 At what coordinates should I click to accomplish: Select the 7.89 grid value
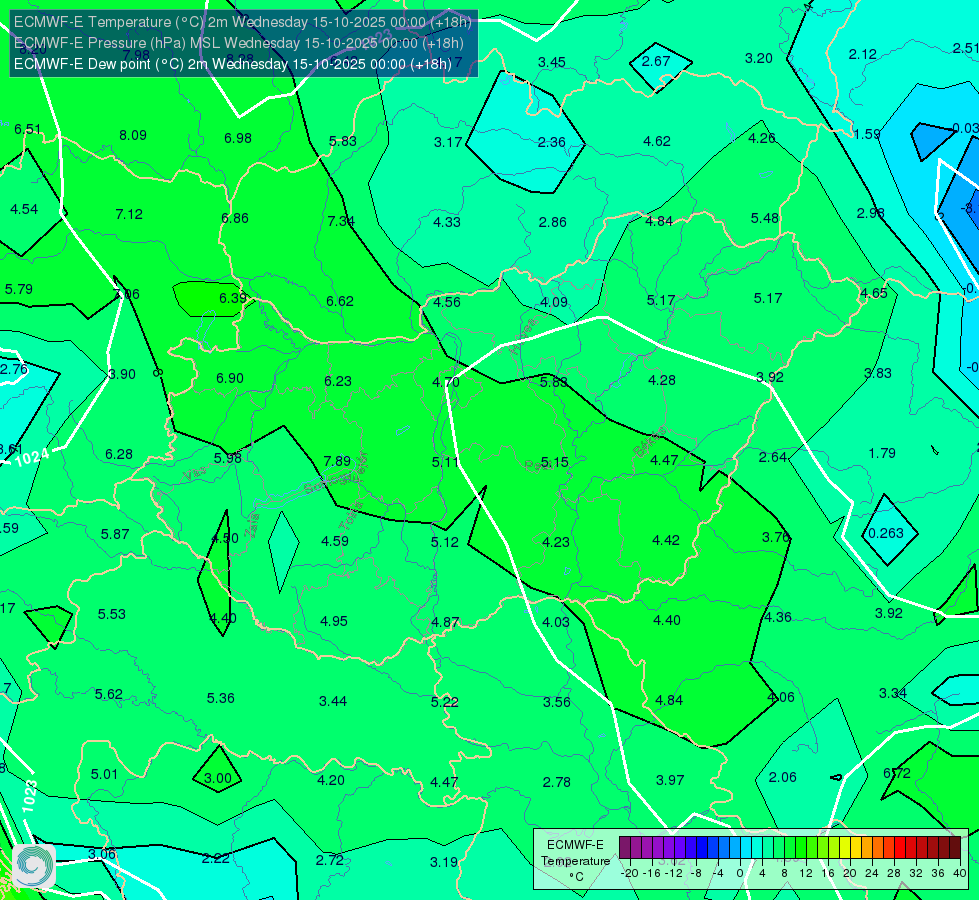coord(337,461)
